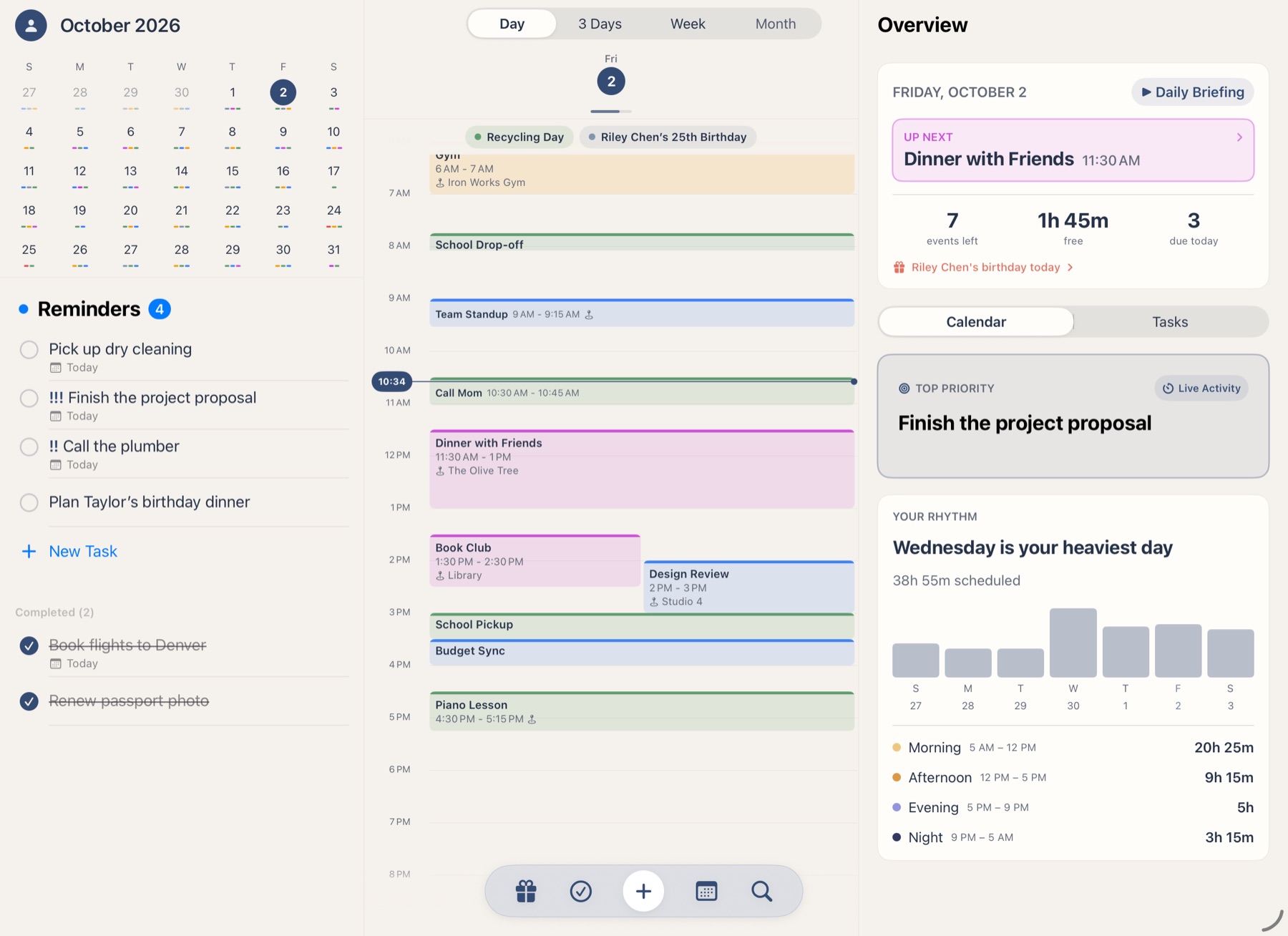The height and width of the screenshot is (936, 1288).
Task: Click the plus icon beside New Task
Action: point(29,551)
